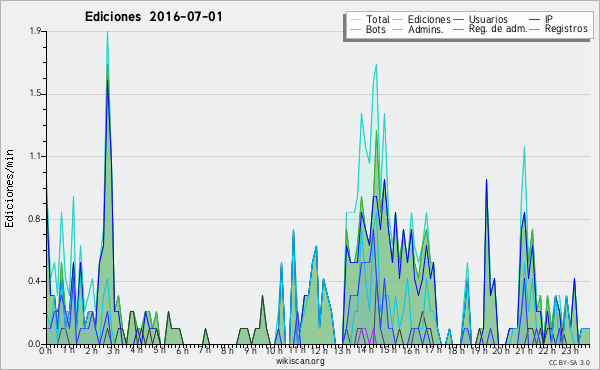
Task: Click the chart title 'Ediciones 2016-07-01'
Action: click(153, 17)
